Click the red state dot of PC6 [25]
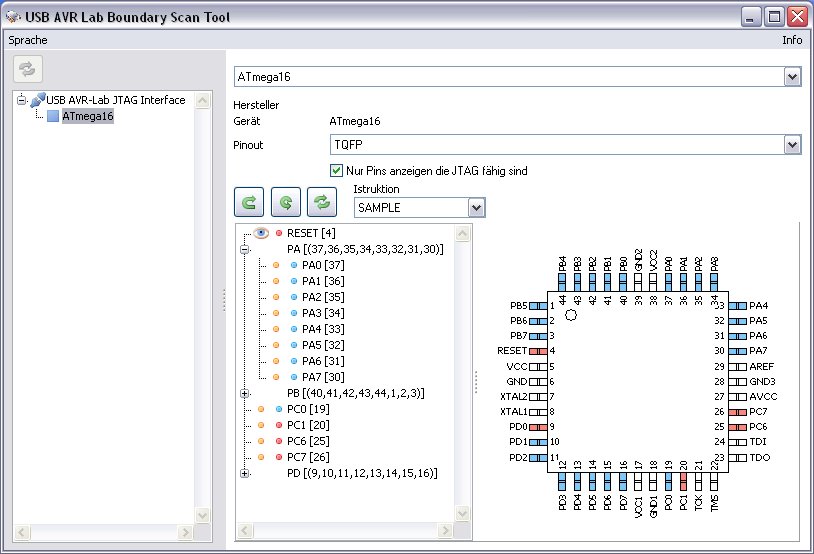 [x=279, y=441]
